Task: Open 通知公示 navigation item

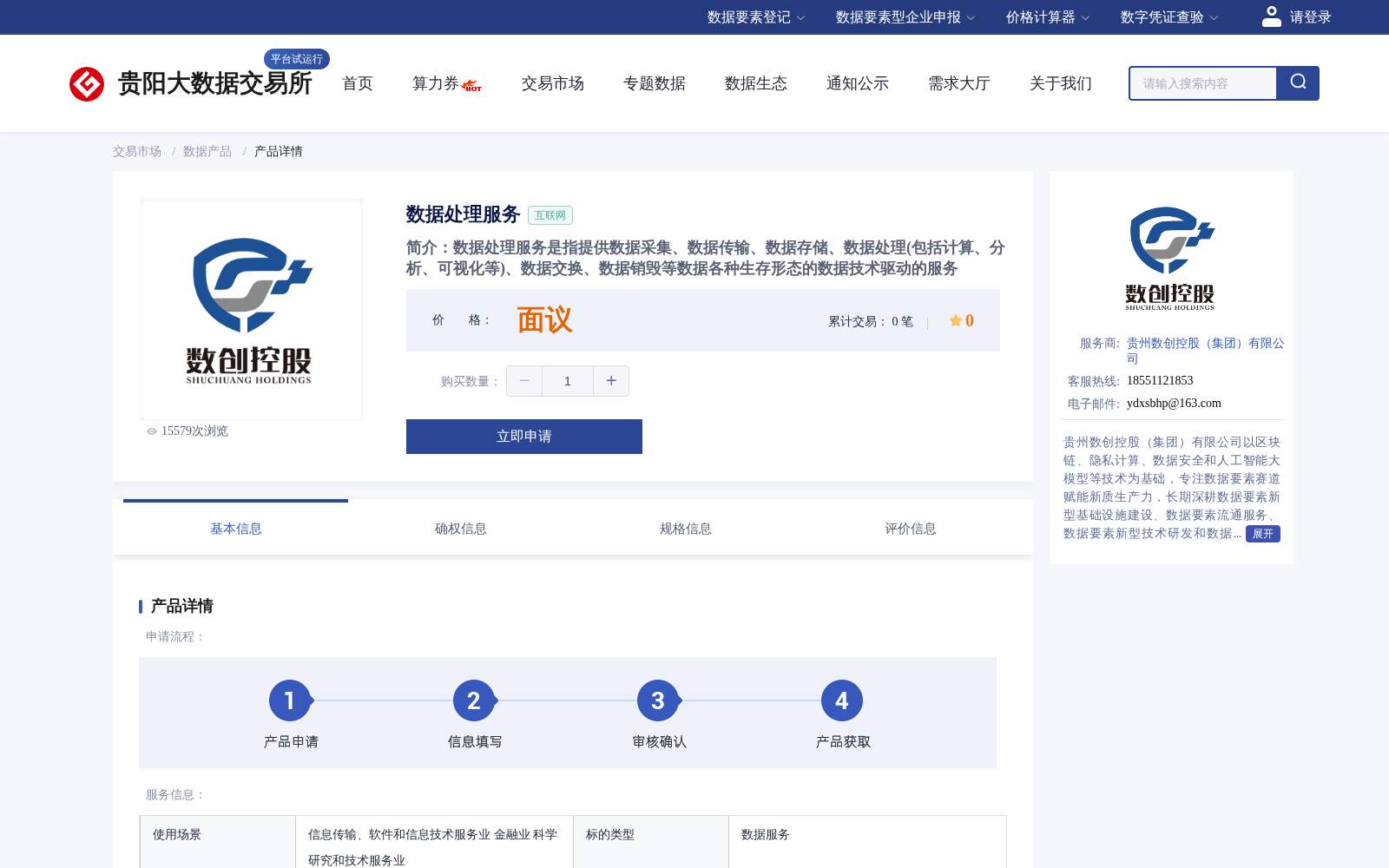Action: point(858,83)
